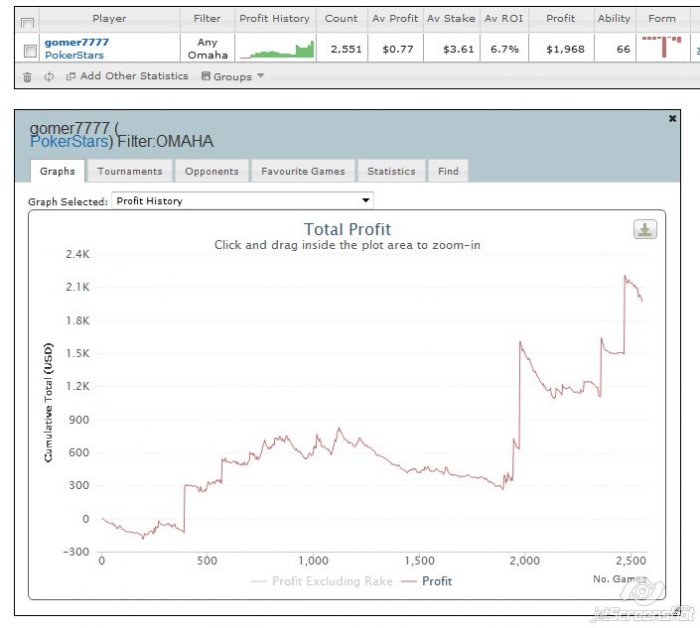Open gomer7777 player link
The image size is (700, 628).
coord(77,42)
